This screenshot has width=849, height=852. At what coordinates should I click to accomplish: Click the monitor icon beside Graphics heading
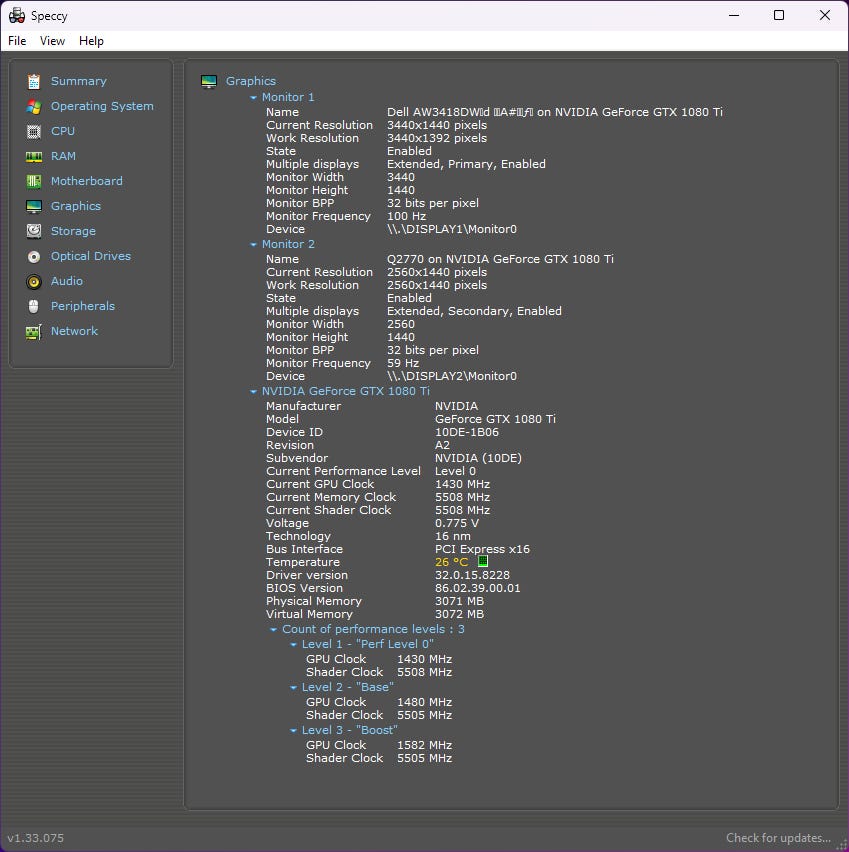(209, 82)
